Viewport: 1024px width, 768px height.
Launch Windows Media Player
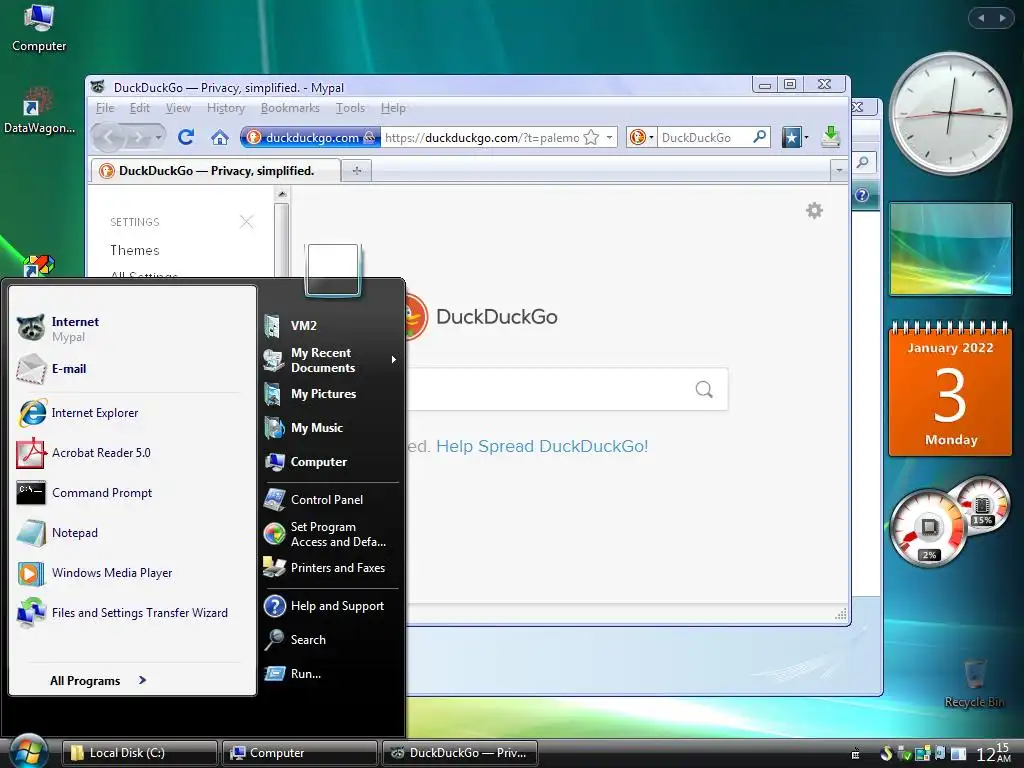pyautogui.click(x=131, y=573)
